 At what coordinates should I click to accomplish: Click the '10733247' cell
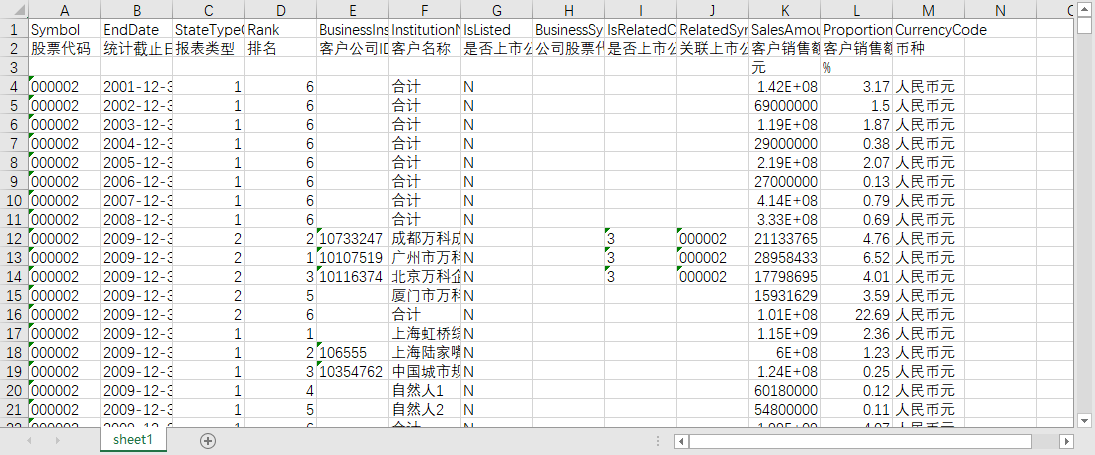pyautogui.click(x=353, y=237)
